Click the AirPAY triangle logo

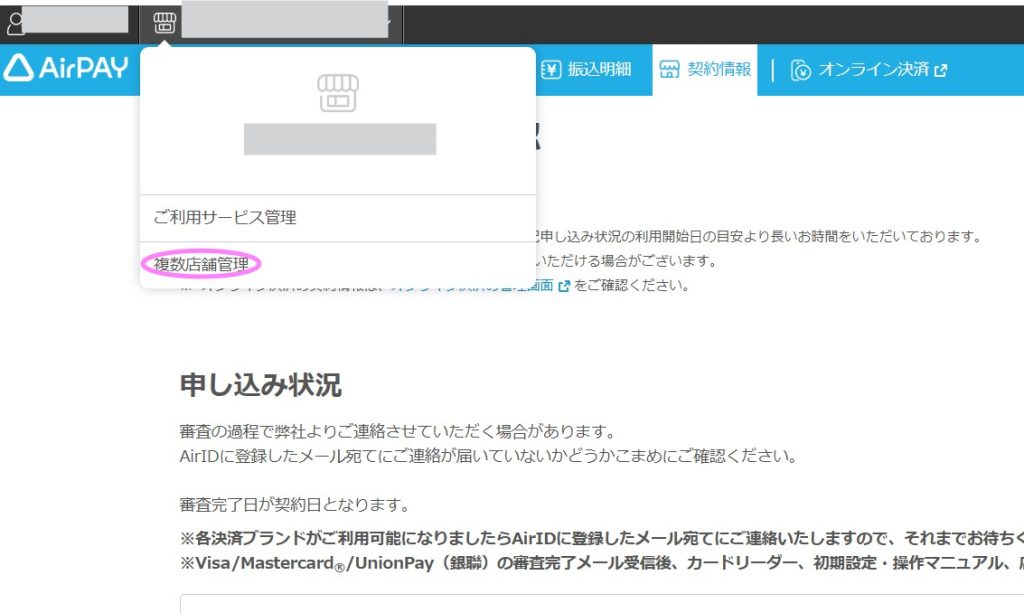[x=19, y=68]
